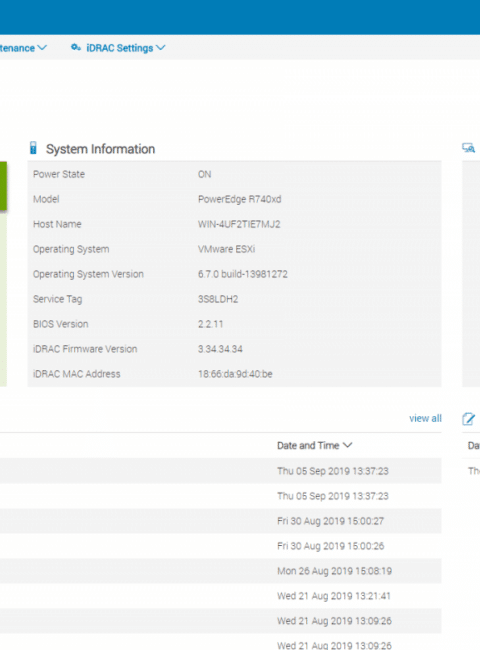Select version 6.7.0 build-13981272
Viewport: 480px width, 650px height.
242,274
